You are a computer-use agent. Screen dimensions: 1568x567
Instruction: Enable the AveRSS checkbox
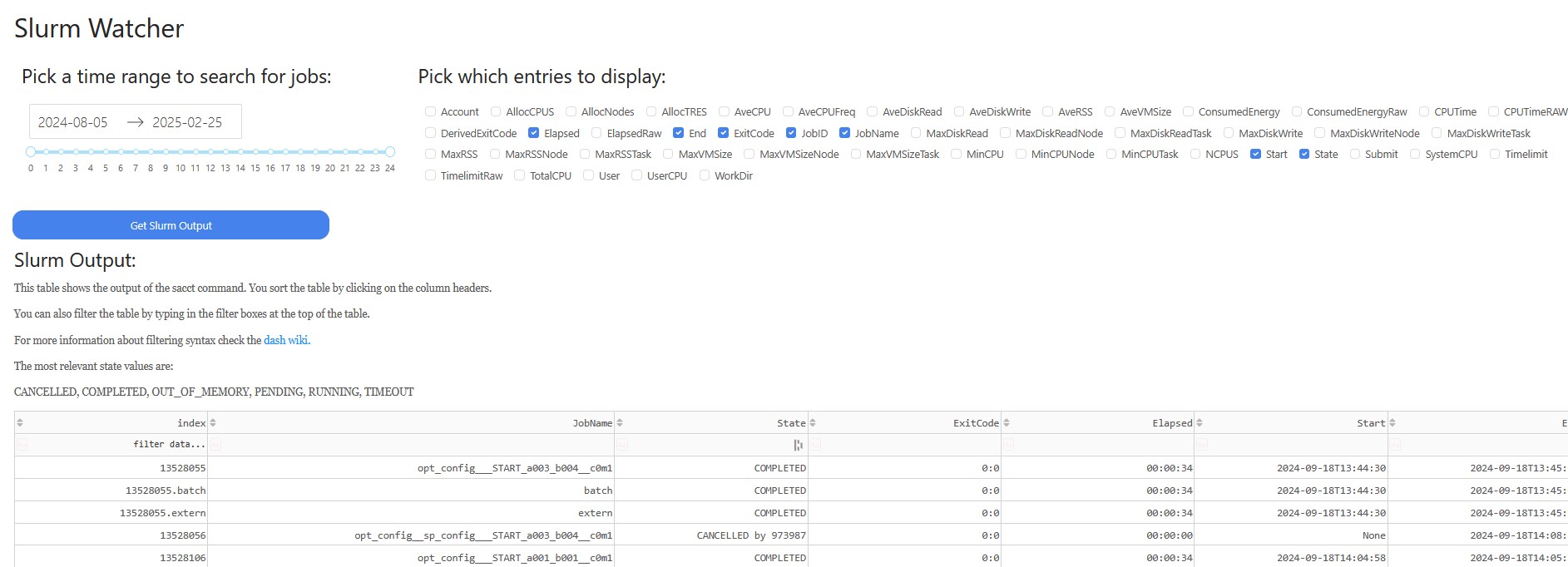pos(1048,111)
